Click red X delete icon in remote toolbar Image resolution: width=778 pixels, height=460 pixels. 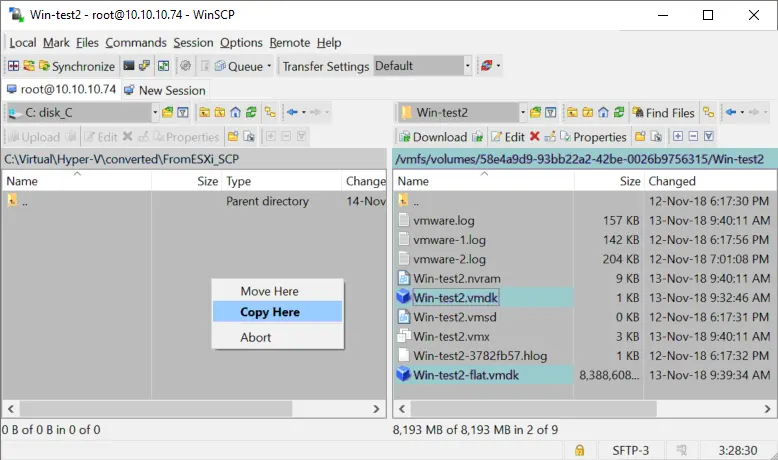pyautogui.click(x=534, y=136)
